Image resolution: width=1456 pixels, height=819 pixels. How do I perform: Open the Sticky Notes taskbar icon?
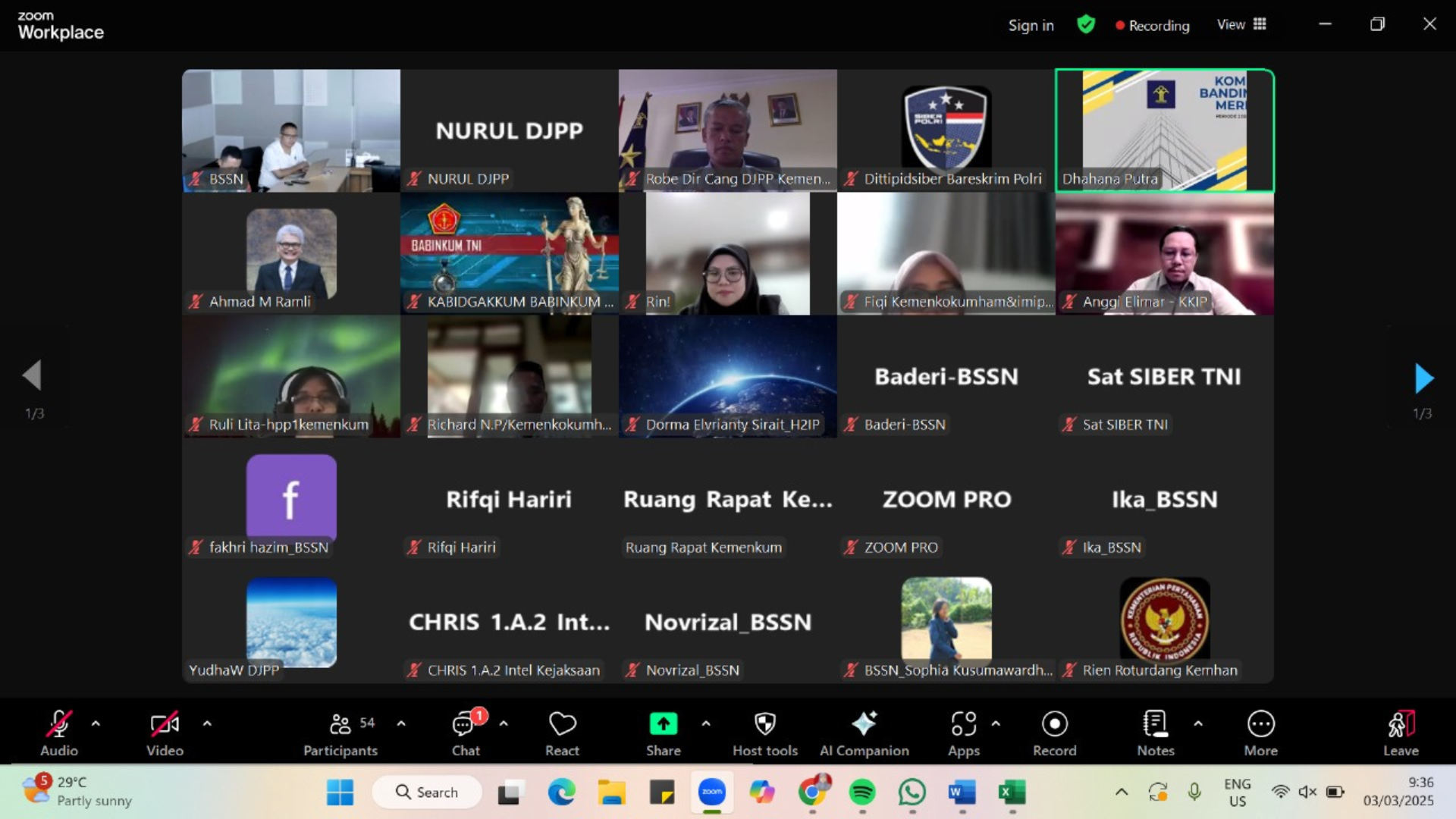click(661, 792)
